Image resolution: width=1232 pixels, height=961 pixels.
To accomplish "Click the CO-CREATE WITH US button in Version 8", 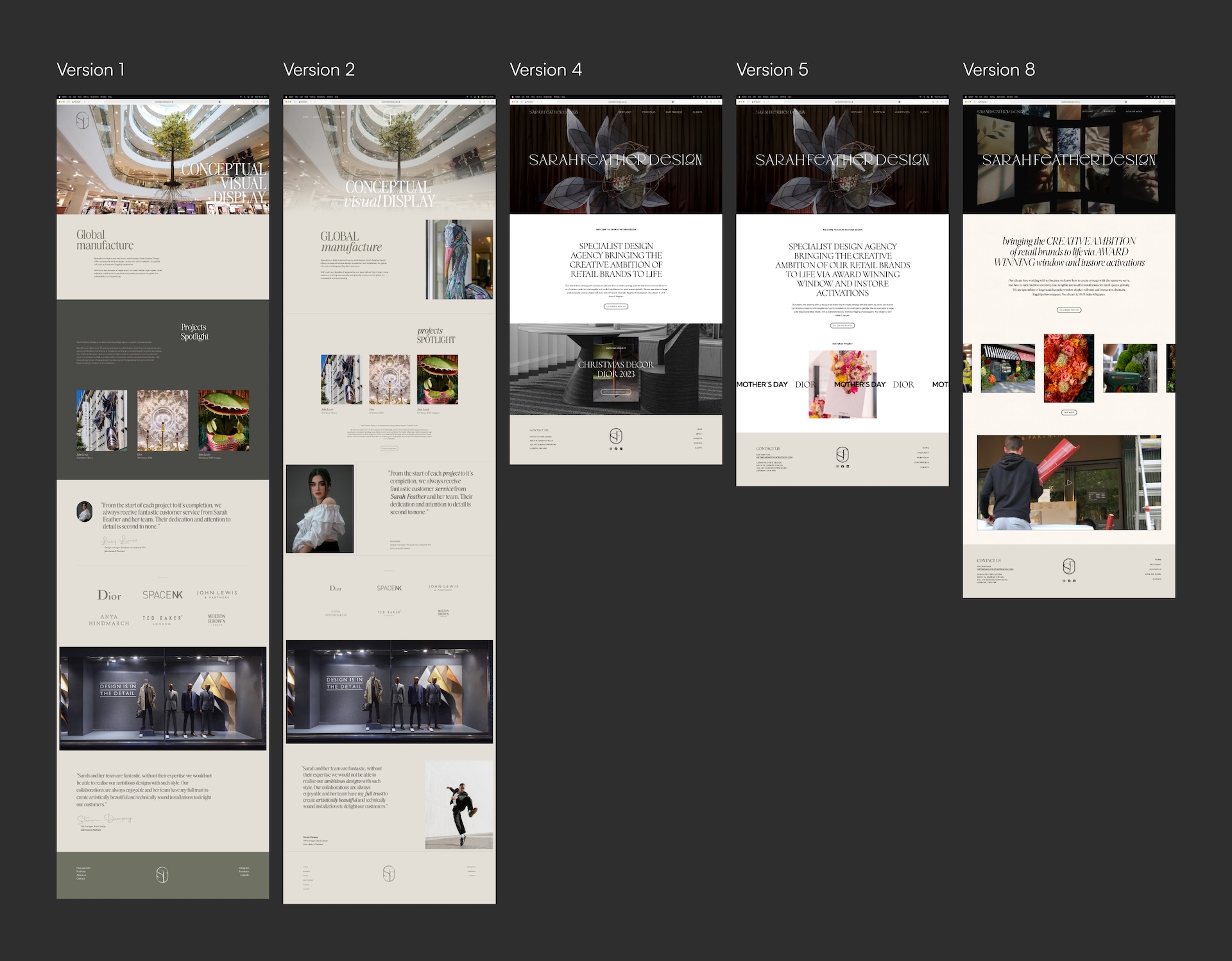I will click(1068, 310).
